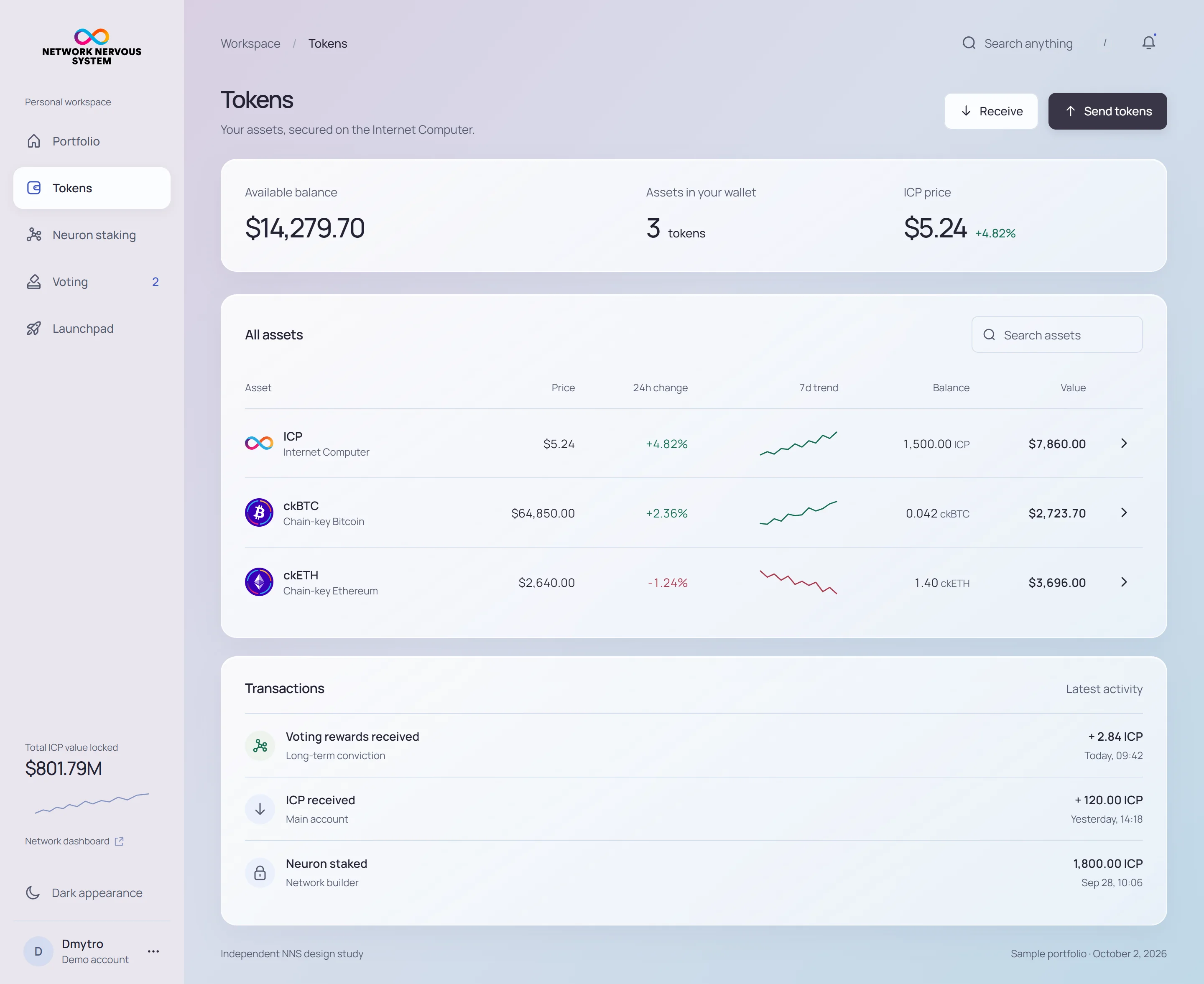Open the notifications bell

point(1149,43)
